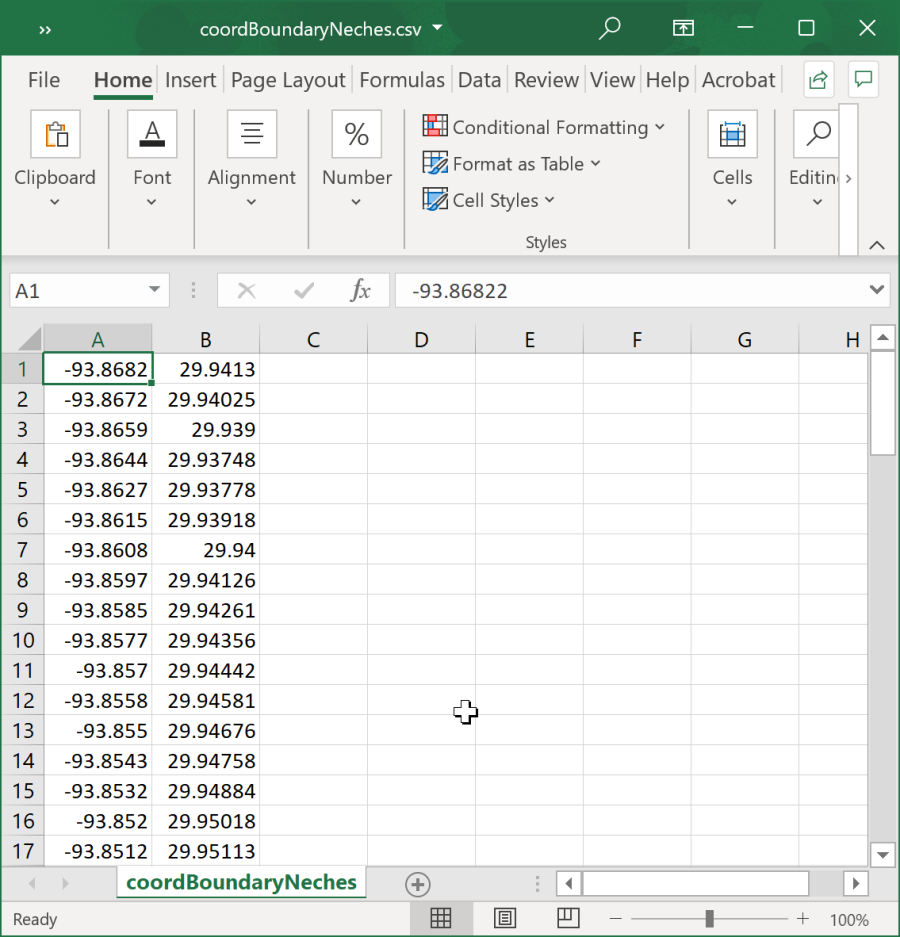
Task: Open the File tab
Action: [44, 80]
